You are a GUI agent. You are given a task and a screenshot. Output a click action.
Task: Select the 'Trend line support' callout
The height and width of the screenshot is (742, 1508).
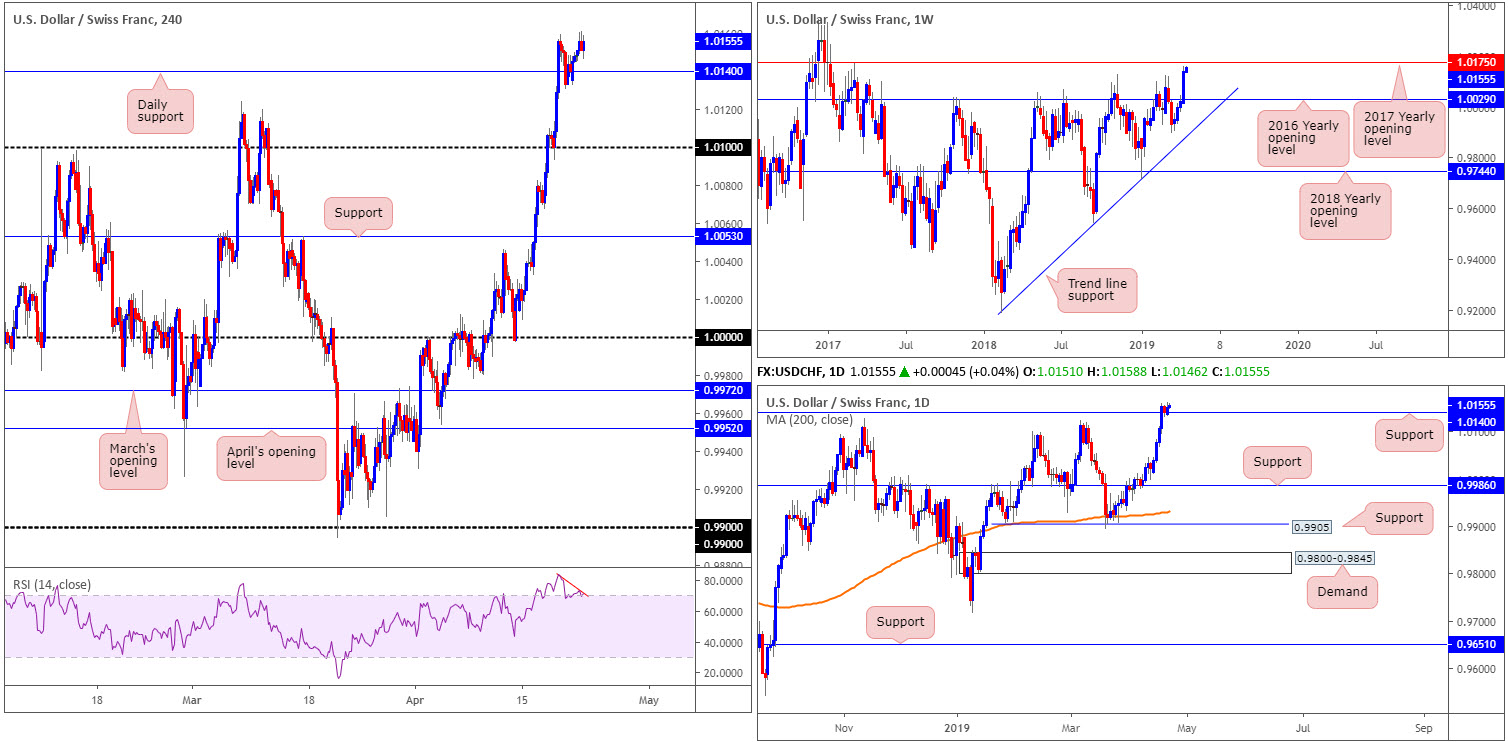pyautogui.click(x=1096, y=292)
